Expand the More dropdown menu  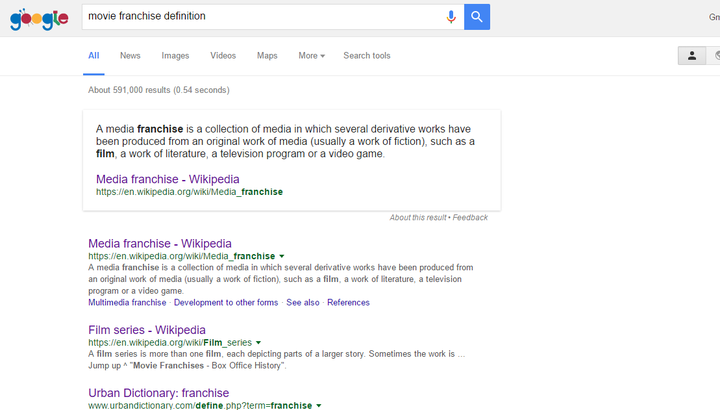pos(311,56)
